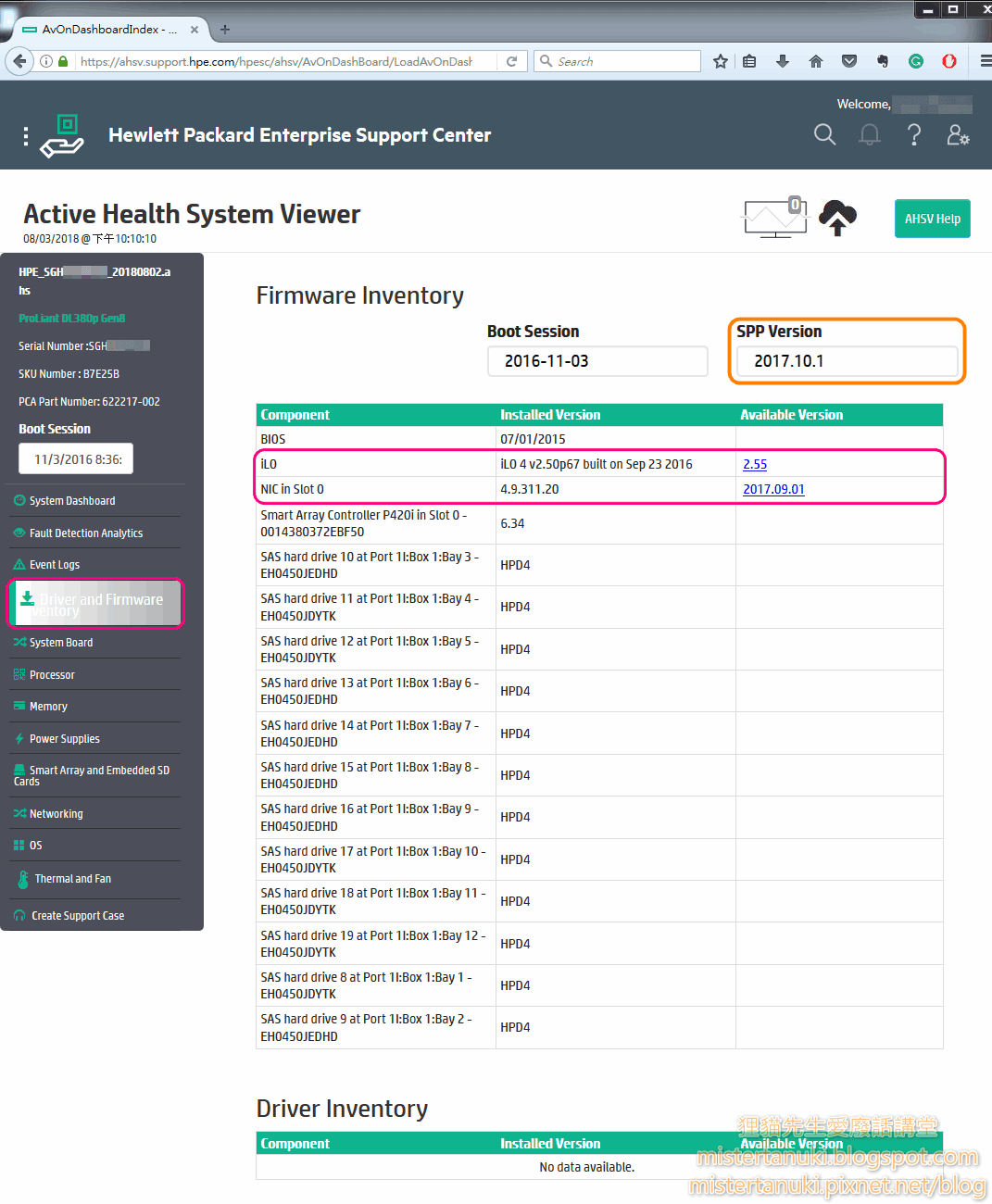
Task: Open the 2.55 iLO firmware link
Action: 755,464
